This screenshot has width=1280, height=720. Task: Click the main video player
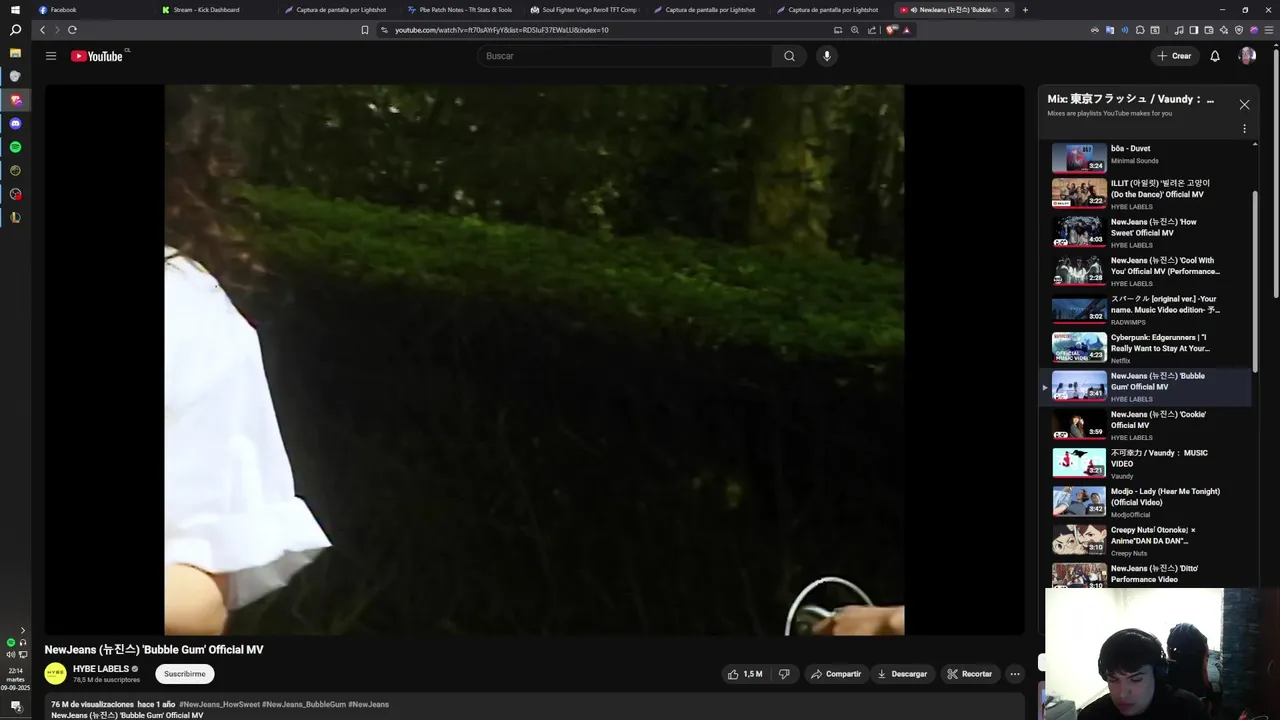click(x=534, y=360)
